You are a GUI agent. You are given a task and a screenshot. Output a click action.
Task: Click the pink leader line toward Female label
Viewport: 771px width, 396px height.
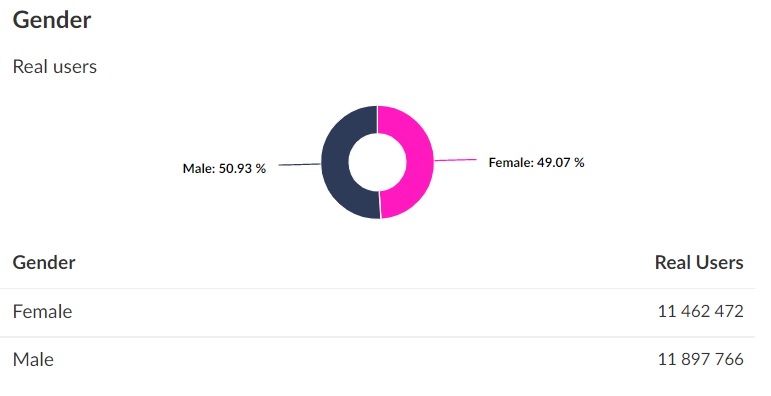point(455,160)
